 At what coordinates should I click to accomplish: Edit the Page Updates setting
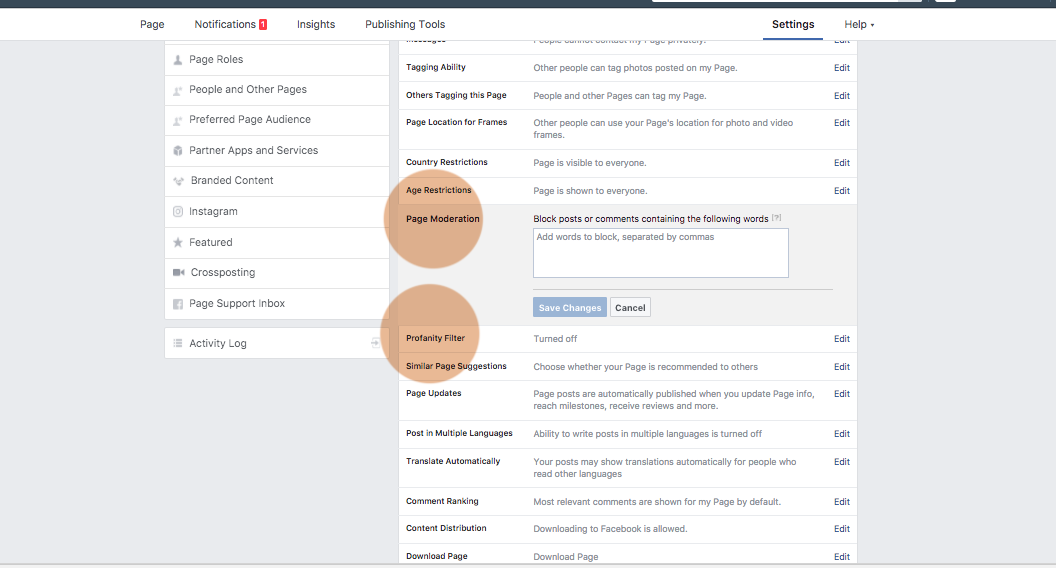[842, 393]
